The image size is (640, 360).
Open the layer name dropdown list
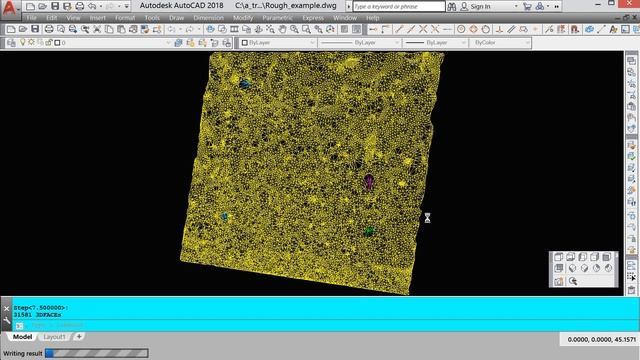(x=168, y=42)
